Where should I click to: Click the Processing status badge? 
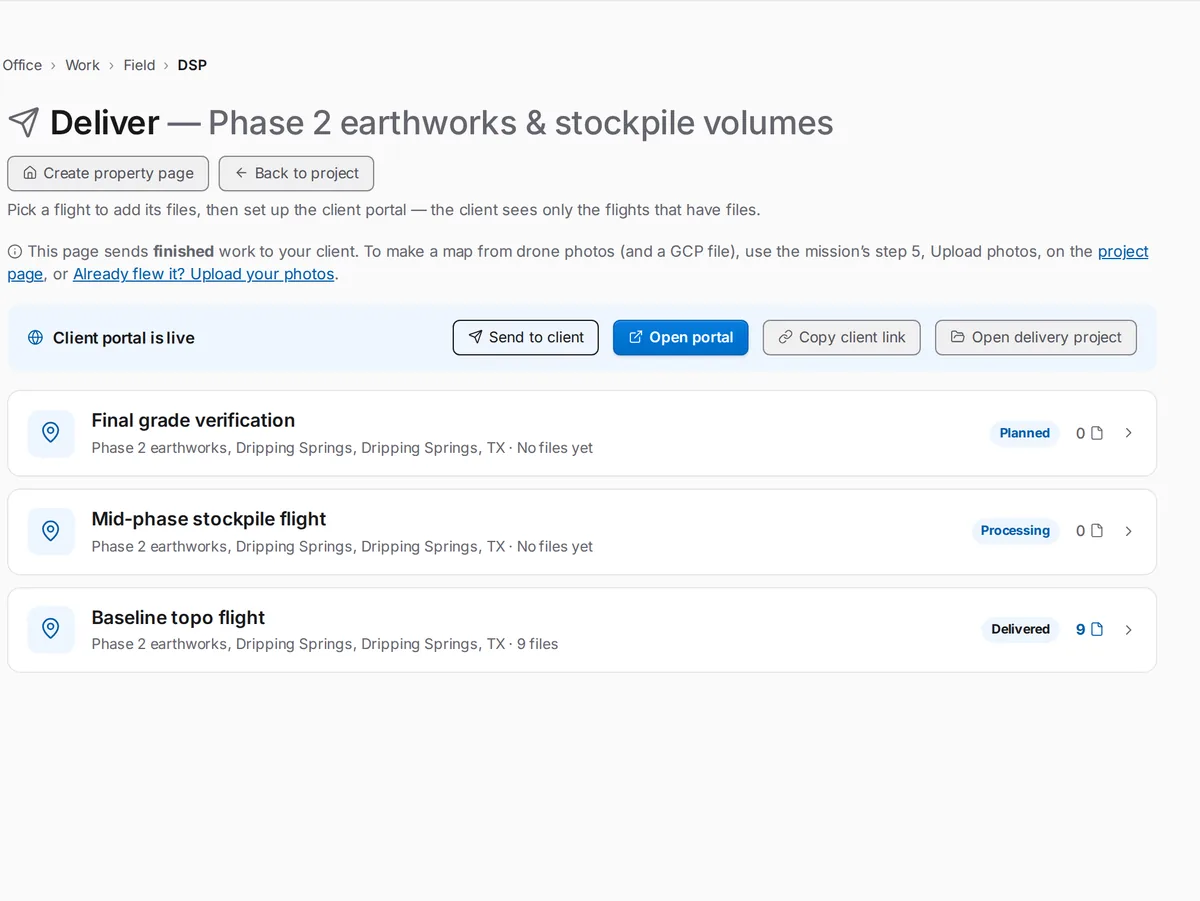(x=1015, y=531)
